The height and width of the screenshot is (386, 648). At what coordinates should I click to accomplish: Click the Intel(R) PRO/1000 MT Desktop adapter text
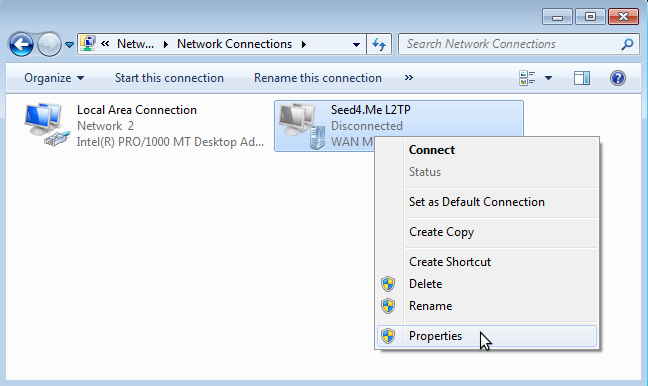[170, 142]
